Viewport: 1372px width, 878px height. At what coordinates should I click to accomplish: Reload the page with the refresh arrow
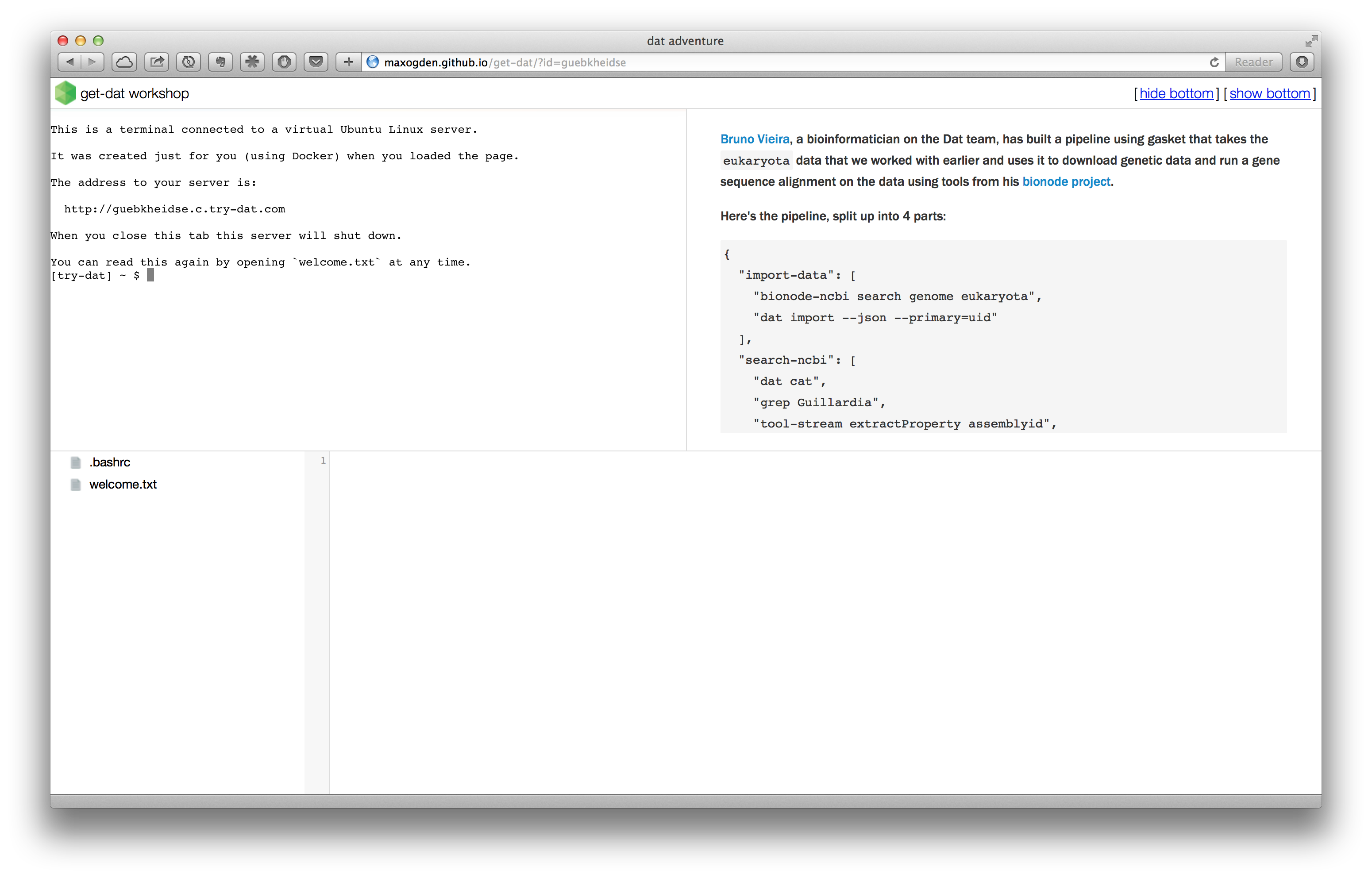pos(1214,62)
